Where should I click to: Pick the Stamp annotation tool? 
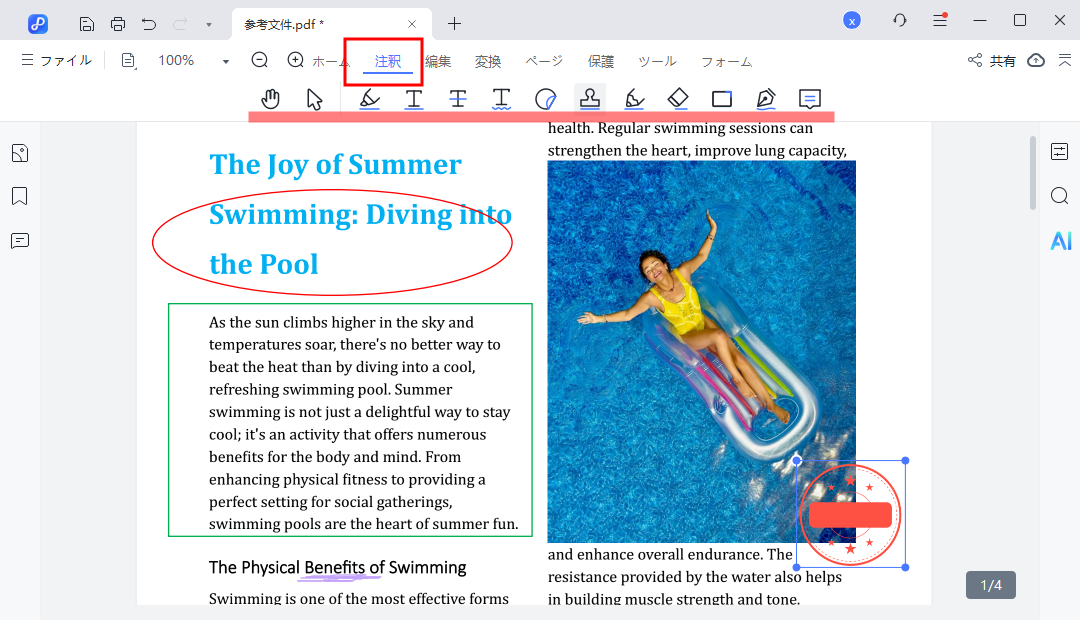pos(590,98)
